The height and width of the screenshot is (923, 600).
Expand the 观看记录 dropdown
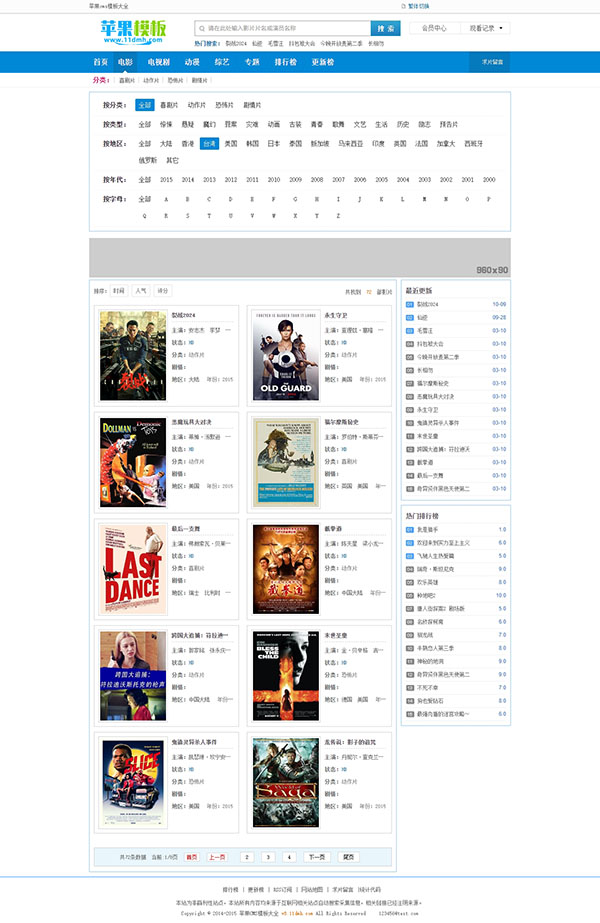click(x=485, y=28)
